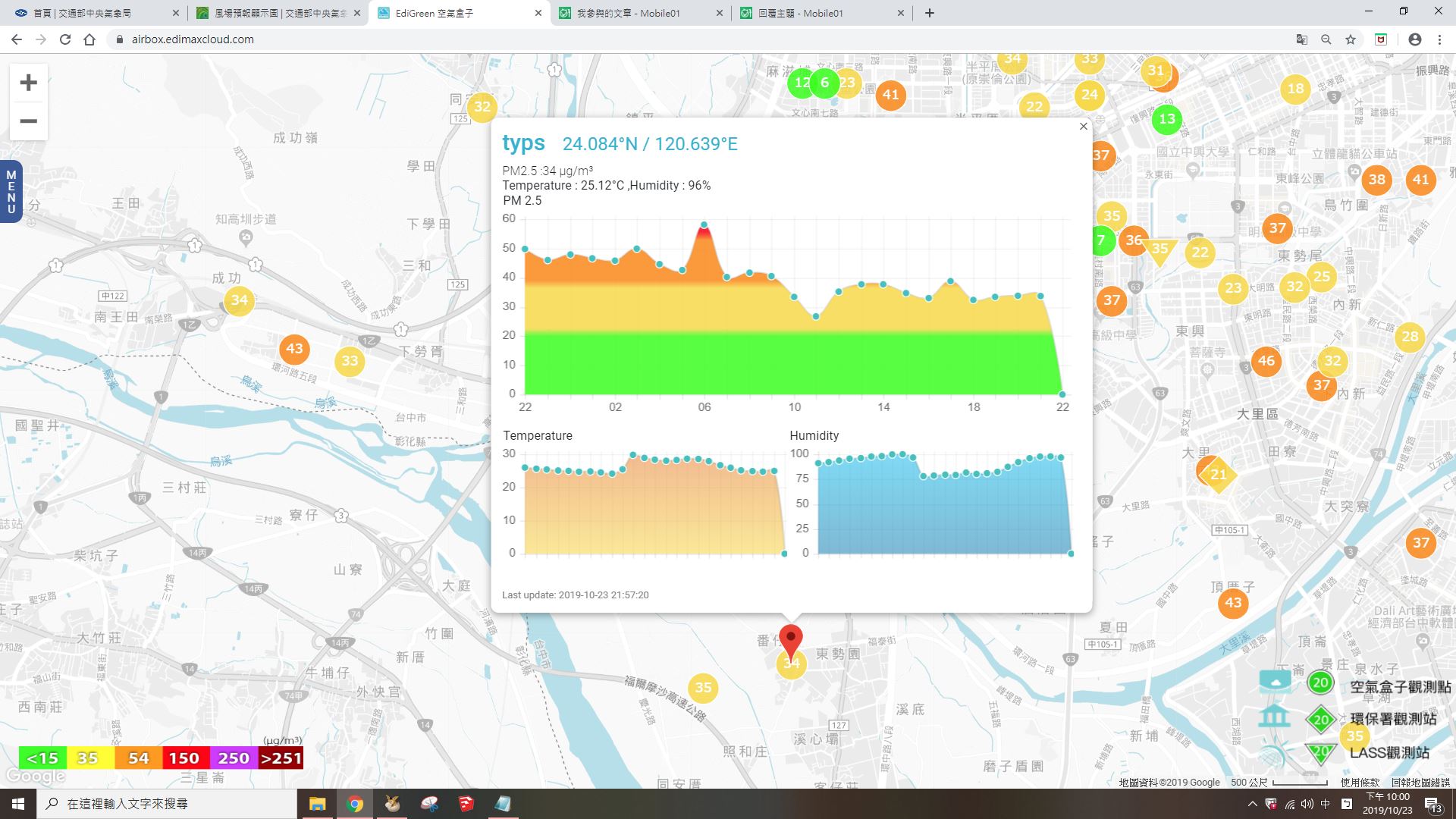Click the purple 250 legend swatch
The height and width of the screenshot is (819, 1456).
point(233,758)
